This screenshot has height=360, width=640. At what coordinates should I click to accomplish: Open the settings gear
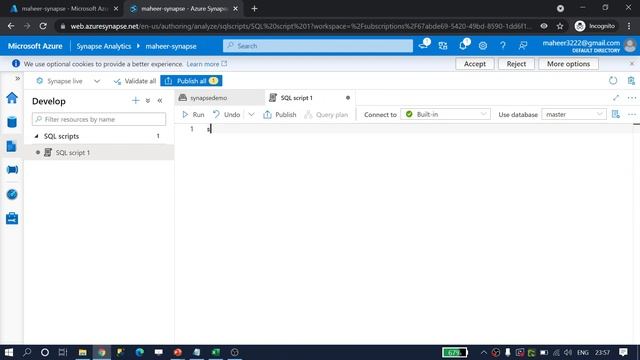coord(483,46)
